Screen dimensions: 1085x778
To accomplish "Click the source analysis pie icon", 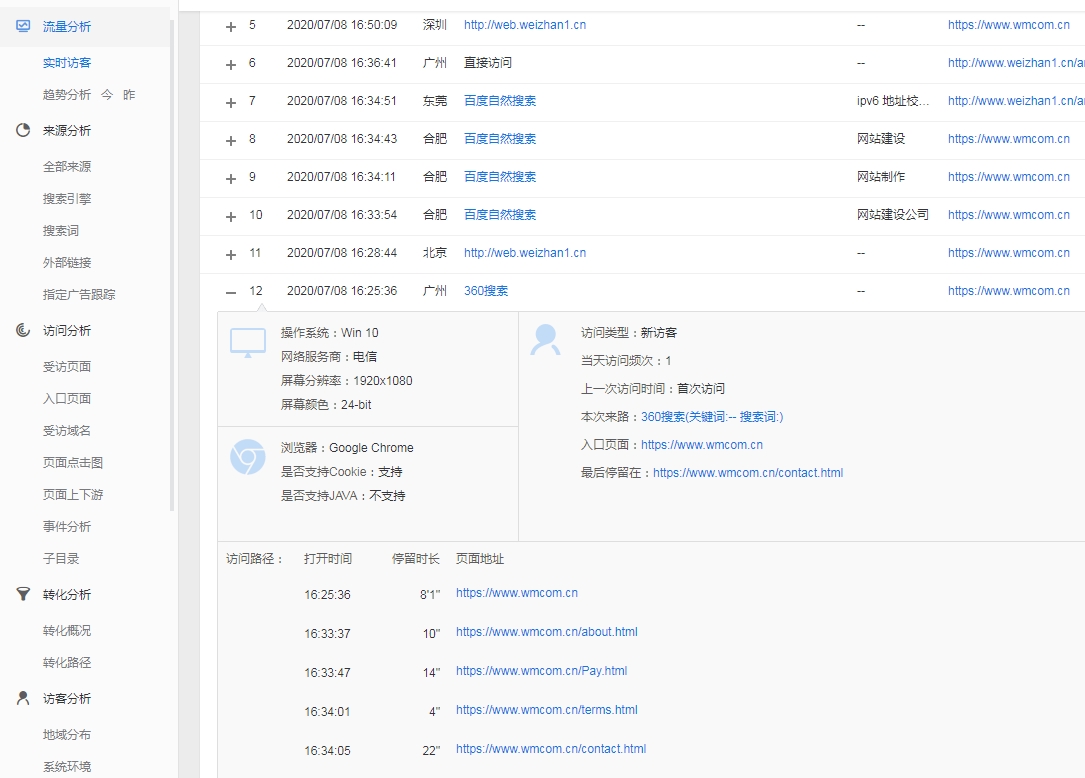I will coord(23,130).
